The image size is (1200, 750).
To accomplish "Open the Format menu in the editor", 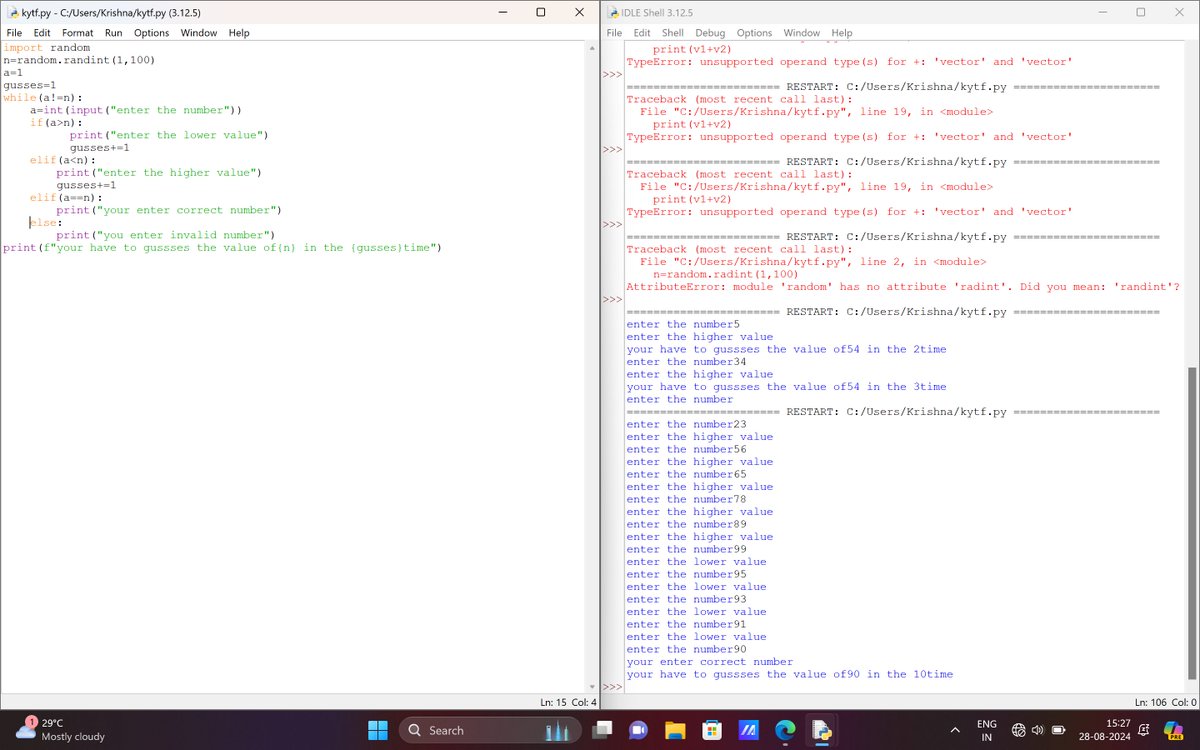I will [77, 32].
